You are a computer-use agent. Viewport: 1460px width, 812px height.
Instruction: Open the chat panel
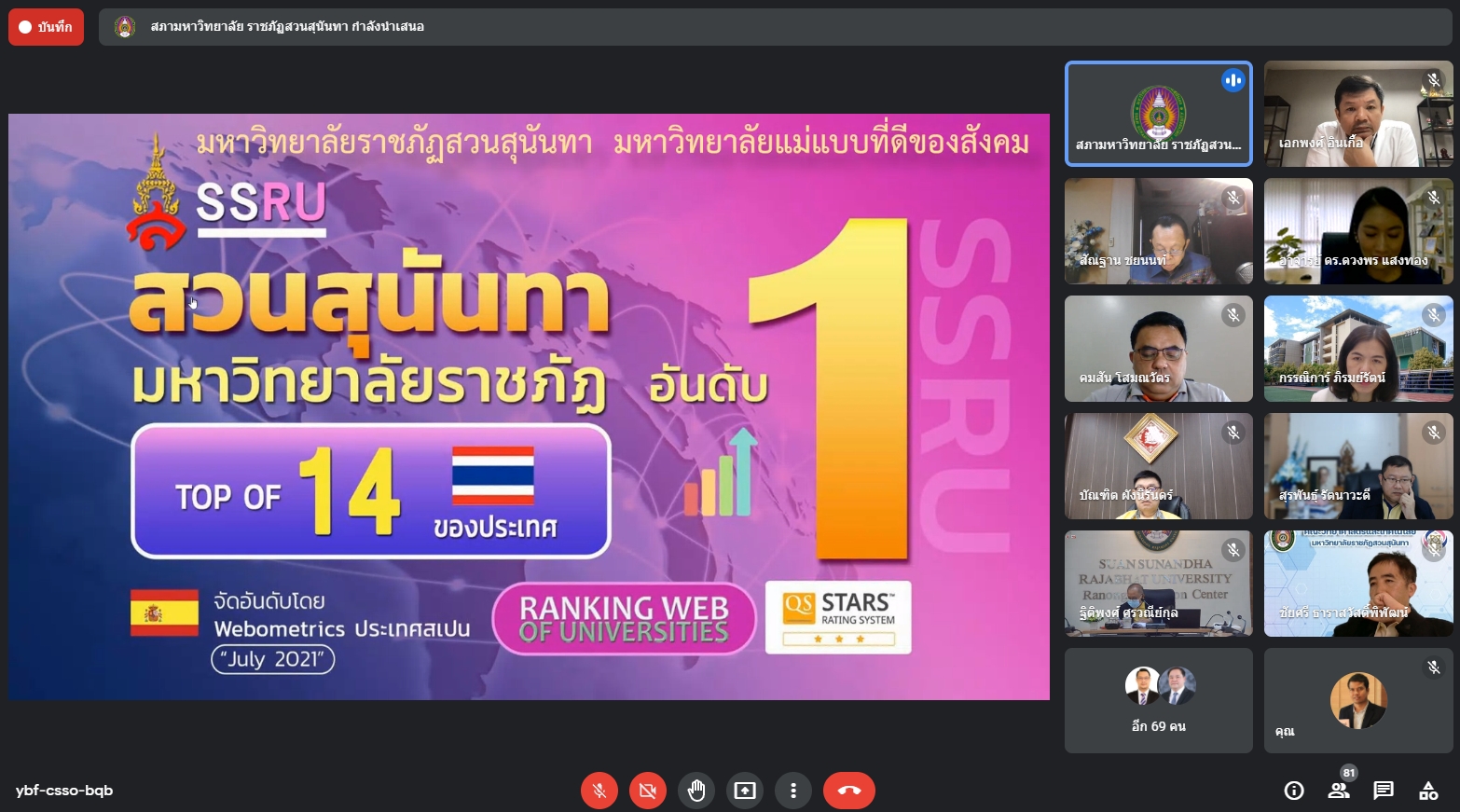coord(1384,791)
